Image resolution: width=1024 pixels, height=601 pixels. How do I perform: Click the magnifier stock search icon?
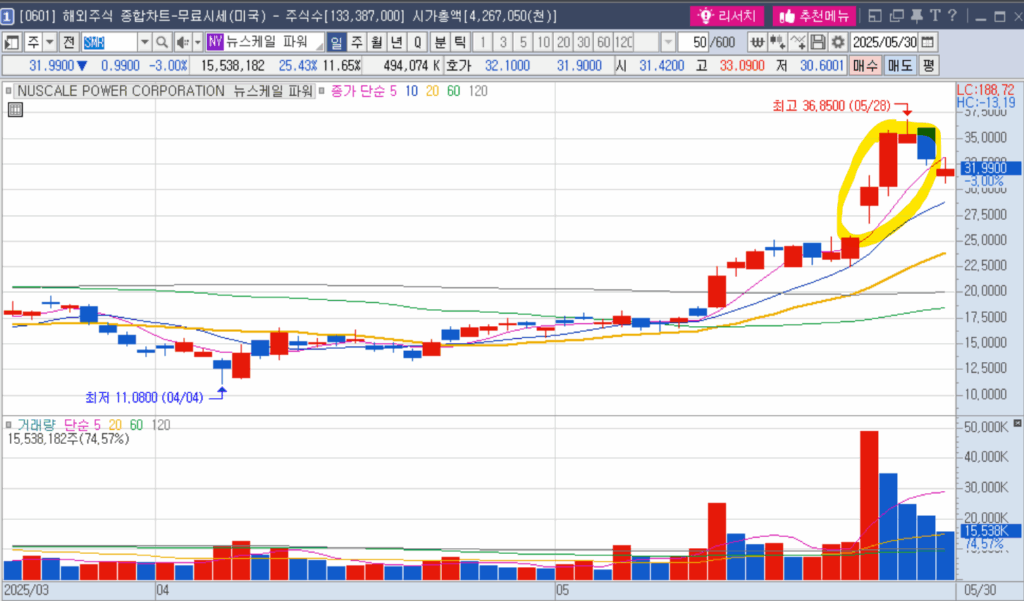[x=162, y=42]
